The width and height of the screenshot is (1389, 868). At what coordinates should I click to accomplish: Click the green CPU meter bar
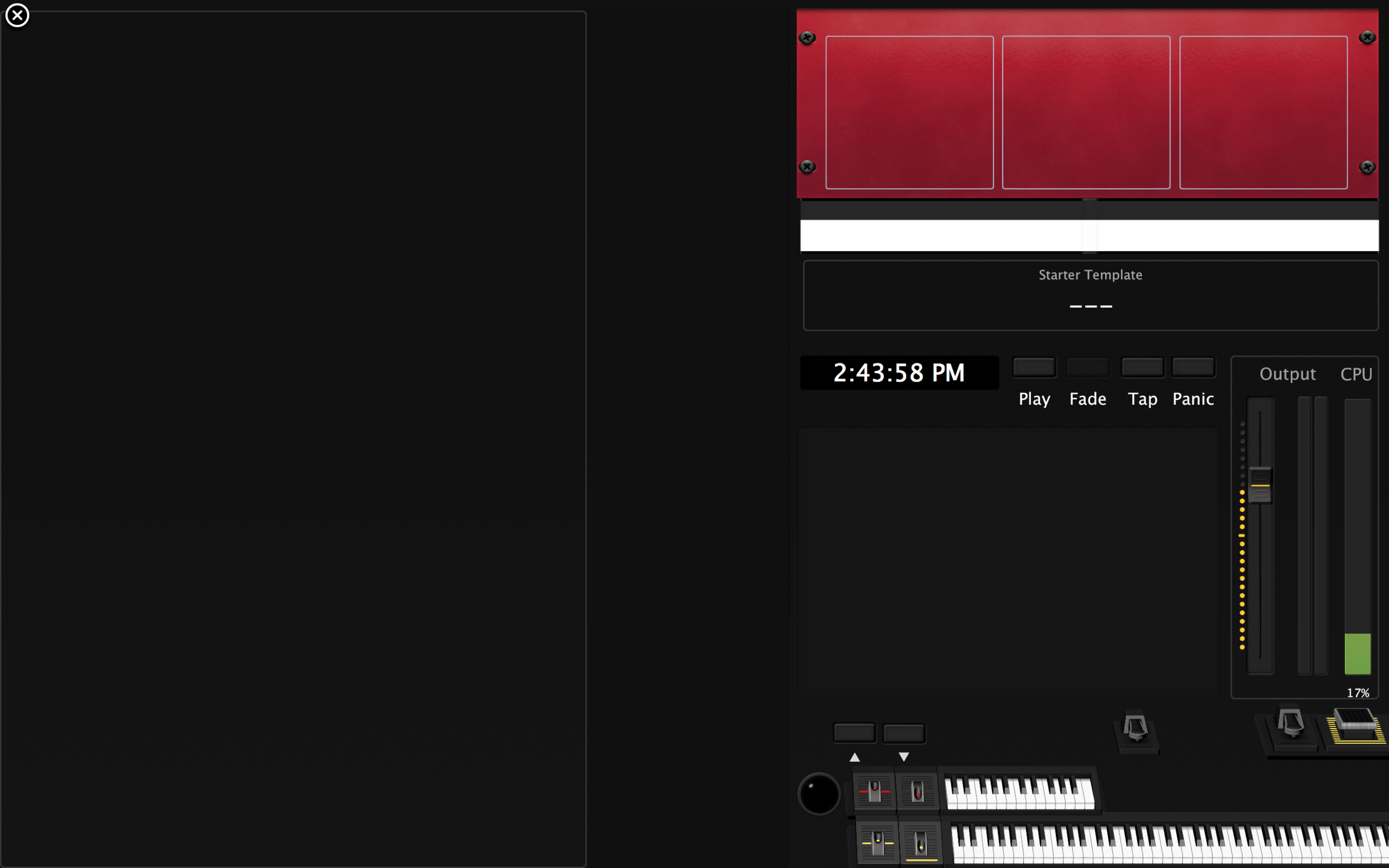click(1357, 654)
